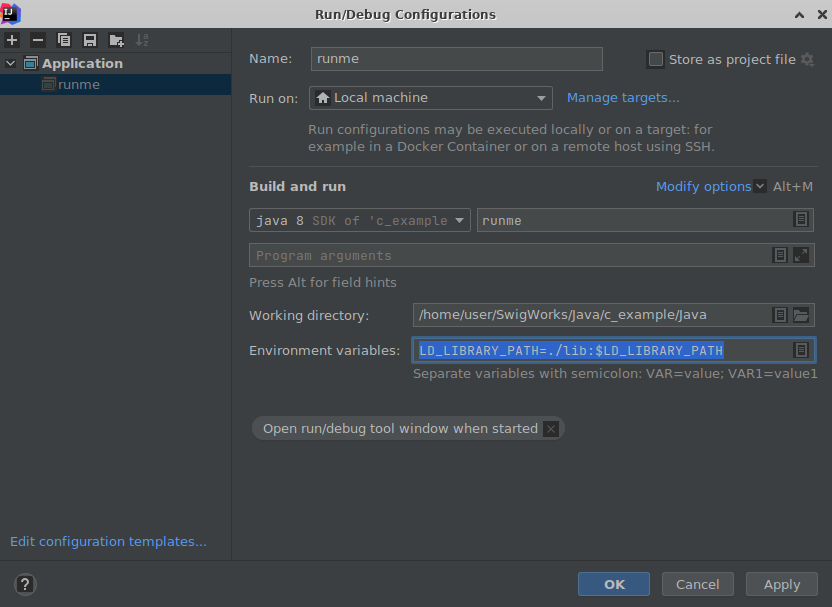Click the Manage targets link
This screenshot has height=607, width=832.
click(x=623, y=98)
